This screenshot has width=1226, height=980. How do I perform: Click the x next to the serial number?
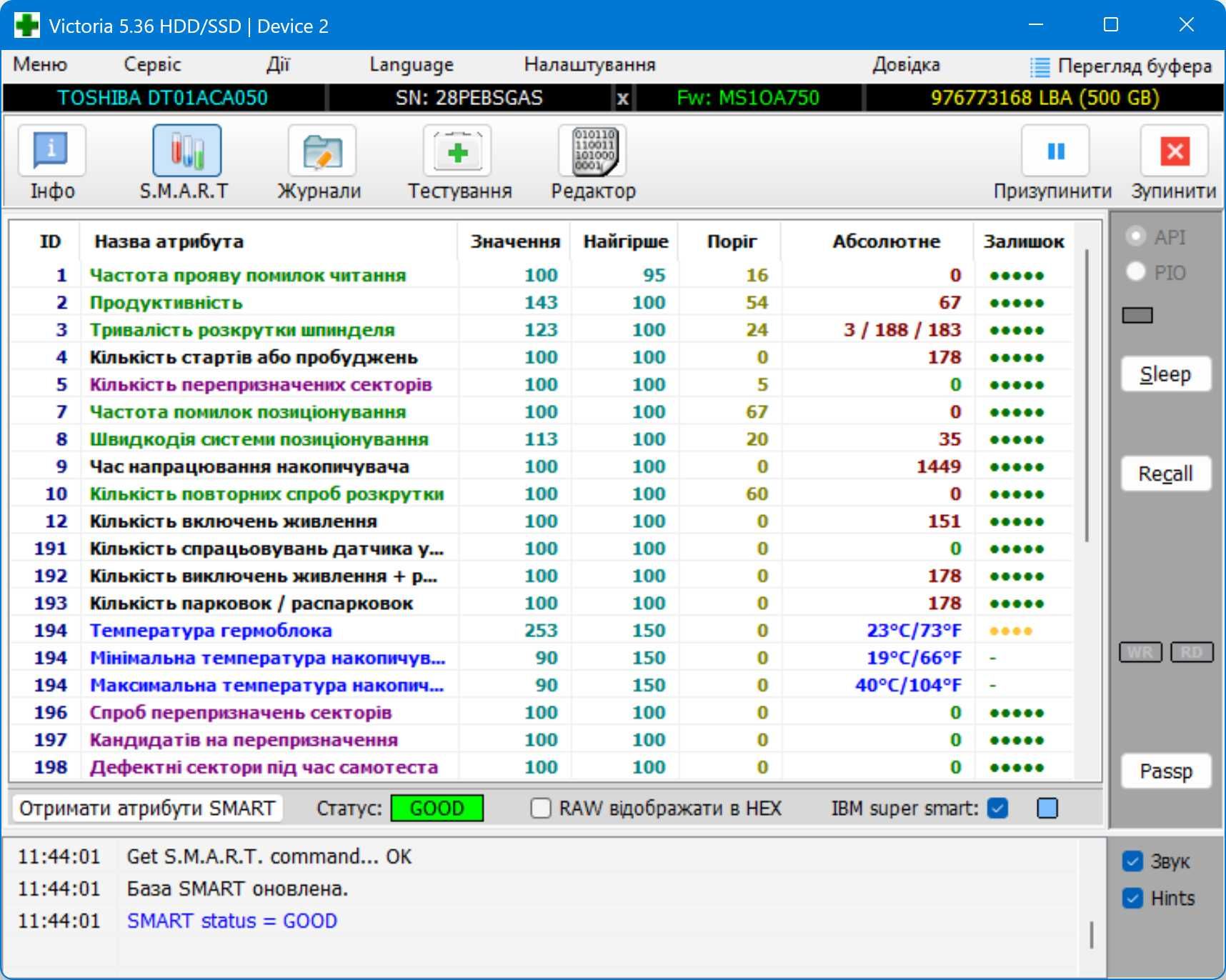[x=623, y=99]
